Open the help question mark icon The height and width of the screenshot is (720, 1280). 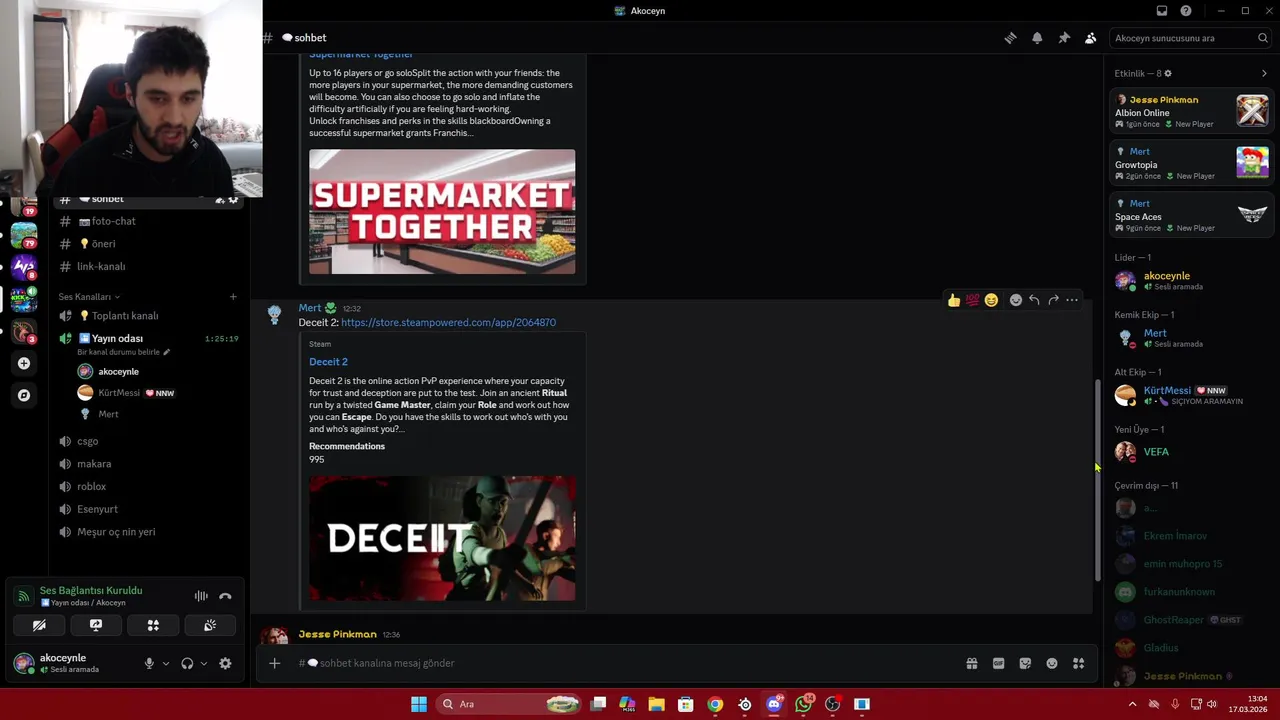1186,11
